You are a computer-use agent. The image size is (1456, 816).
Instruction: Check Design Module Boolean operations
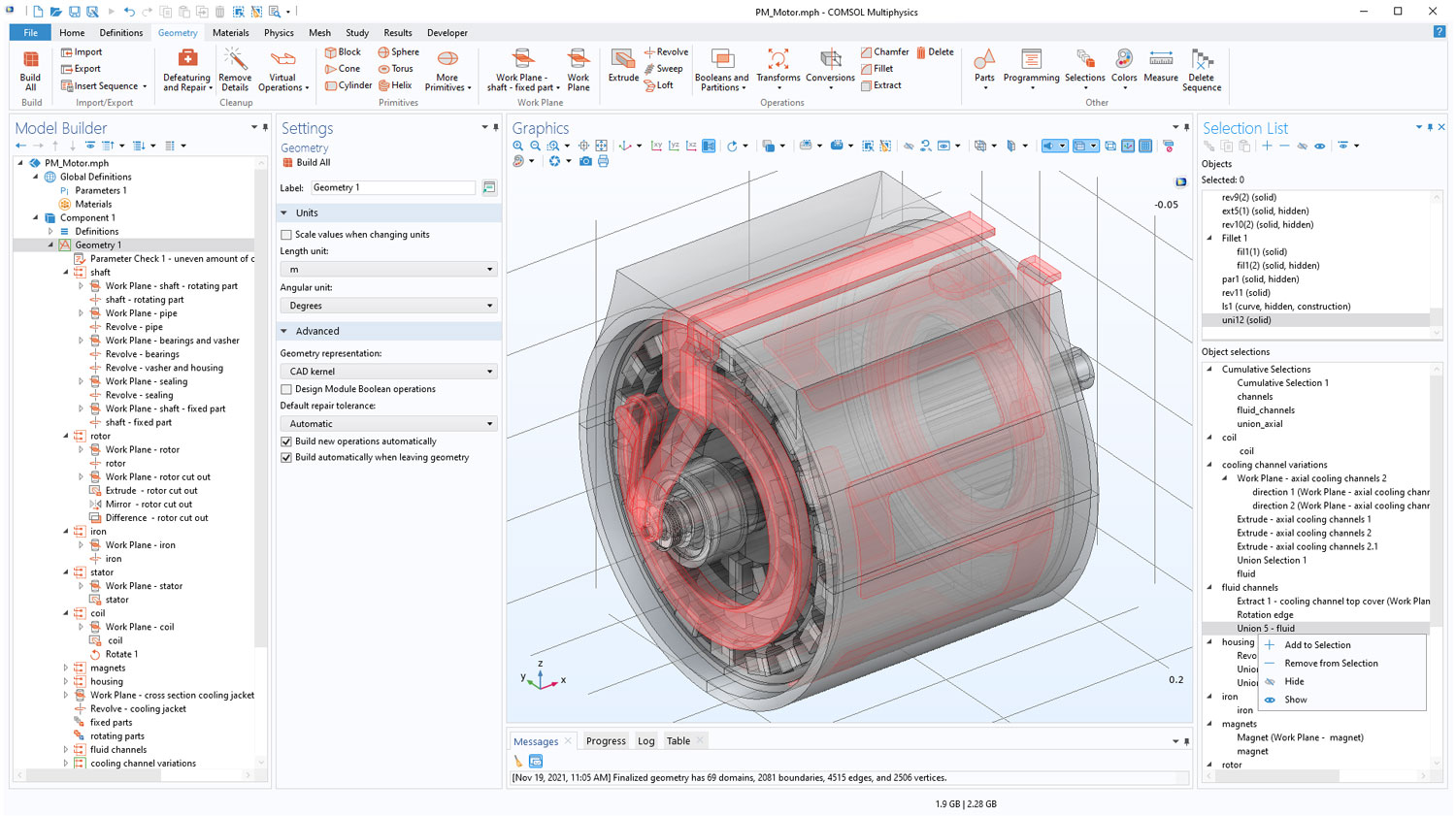tap(286, 389)
